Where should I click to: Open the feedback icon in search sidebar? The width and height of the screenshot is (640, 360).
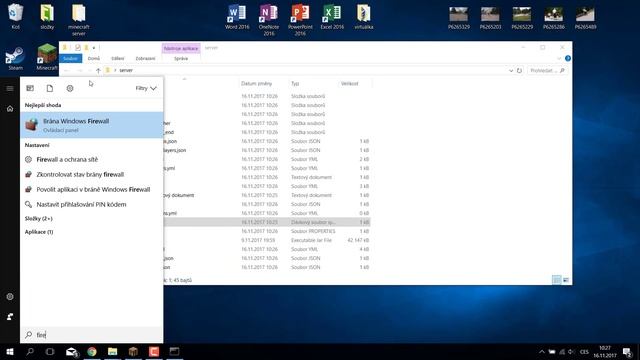pos(10,317)
